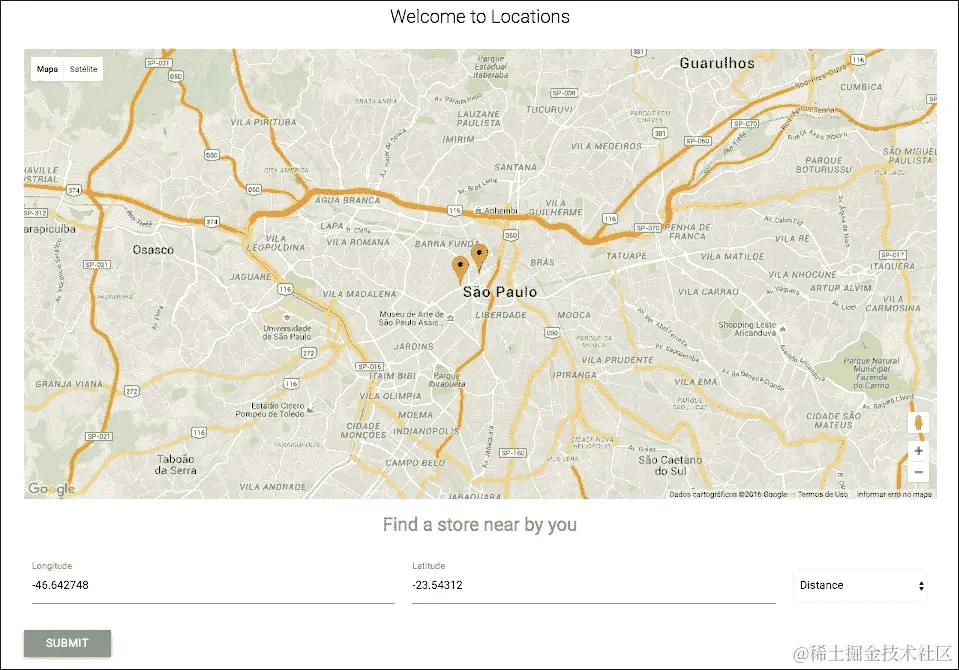
Task: Click the Taboão da Serra label
Action: click(176, 464)
